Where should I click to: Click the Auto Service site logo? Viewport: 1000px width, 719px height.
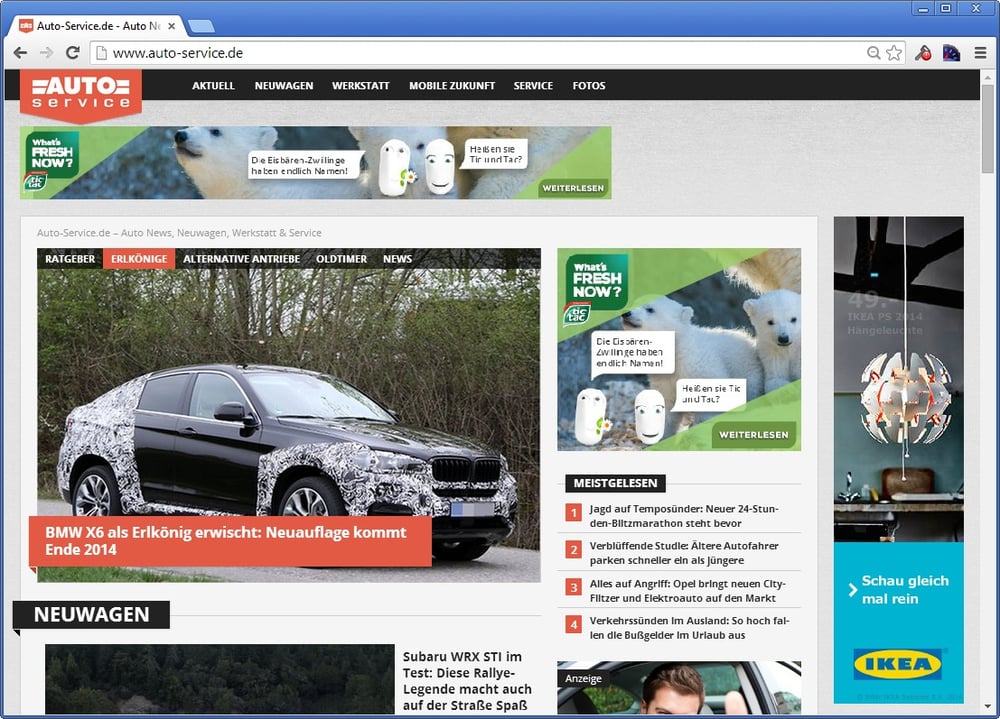point(80,94)
